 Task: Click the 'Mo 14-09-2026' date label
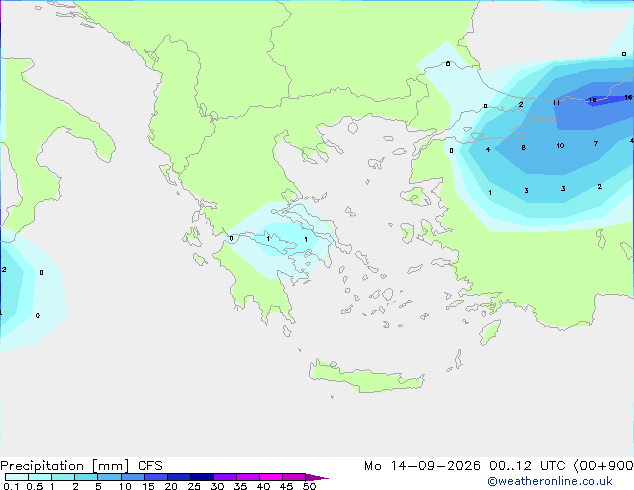(x=422, y=466)
